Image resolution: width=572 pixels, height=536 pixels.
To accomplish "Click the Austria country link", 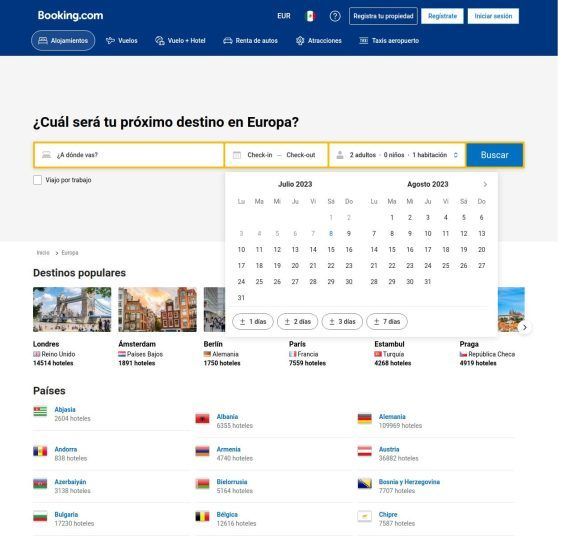I will click(389, 449).
